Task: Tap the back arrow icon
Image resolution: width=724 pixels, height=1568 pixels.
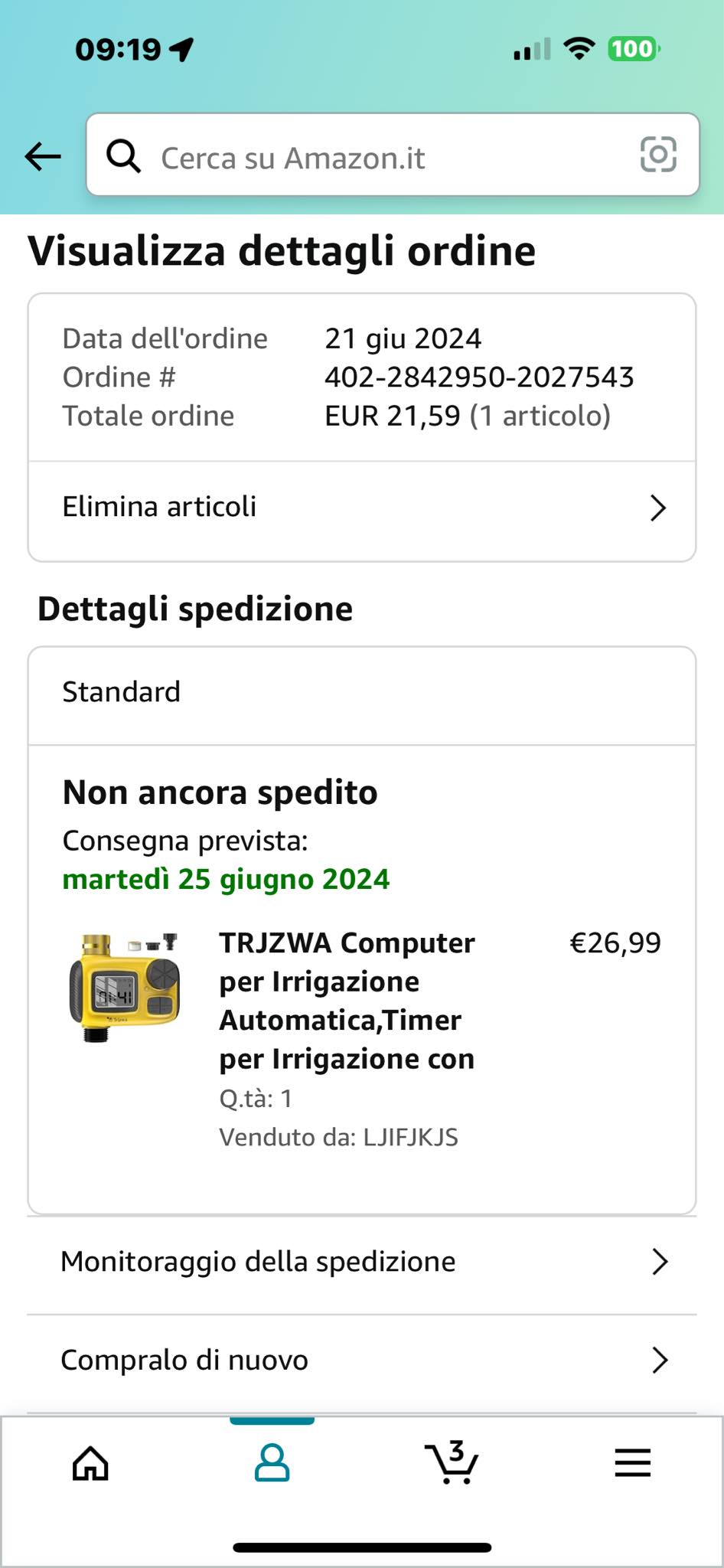Action: click(x=43, y=156)
